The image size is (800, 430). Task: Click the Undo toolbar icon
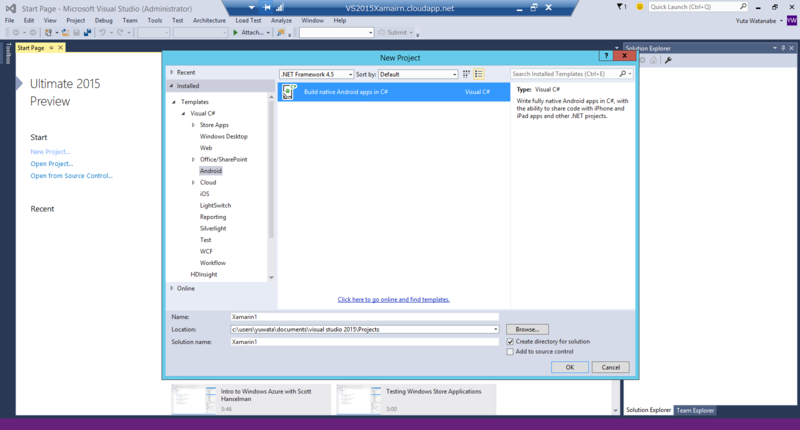(x=102, y=32)
